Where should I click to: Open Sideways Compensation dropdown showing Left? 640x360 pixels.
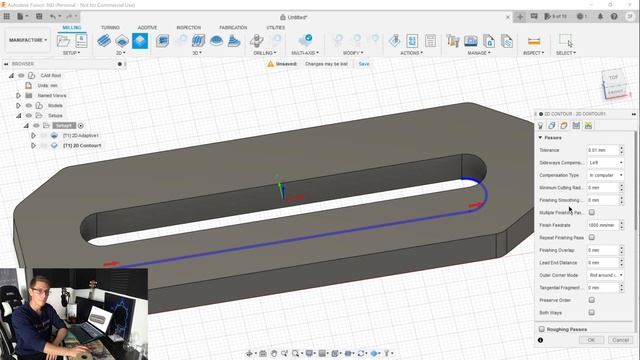[x=605, y=162]
